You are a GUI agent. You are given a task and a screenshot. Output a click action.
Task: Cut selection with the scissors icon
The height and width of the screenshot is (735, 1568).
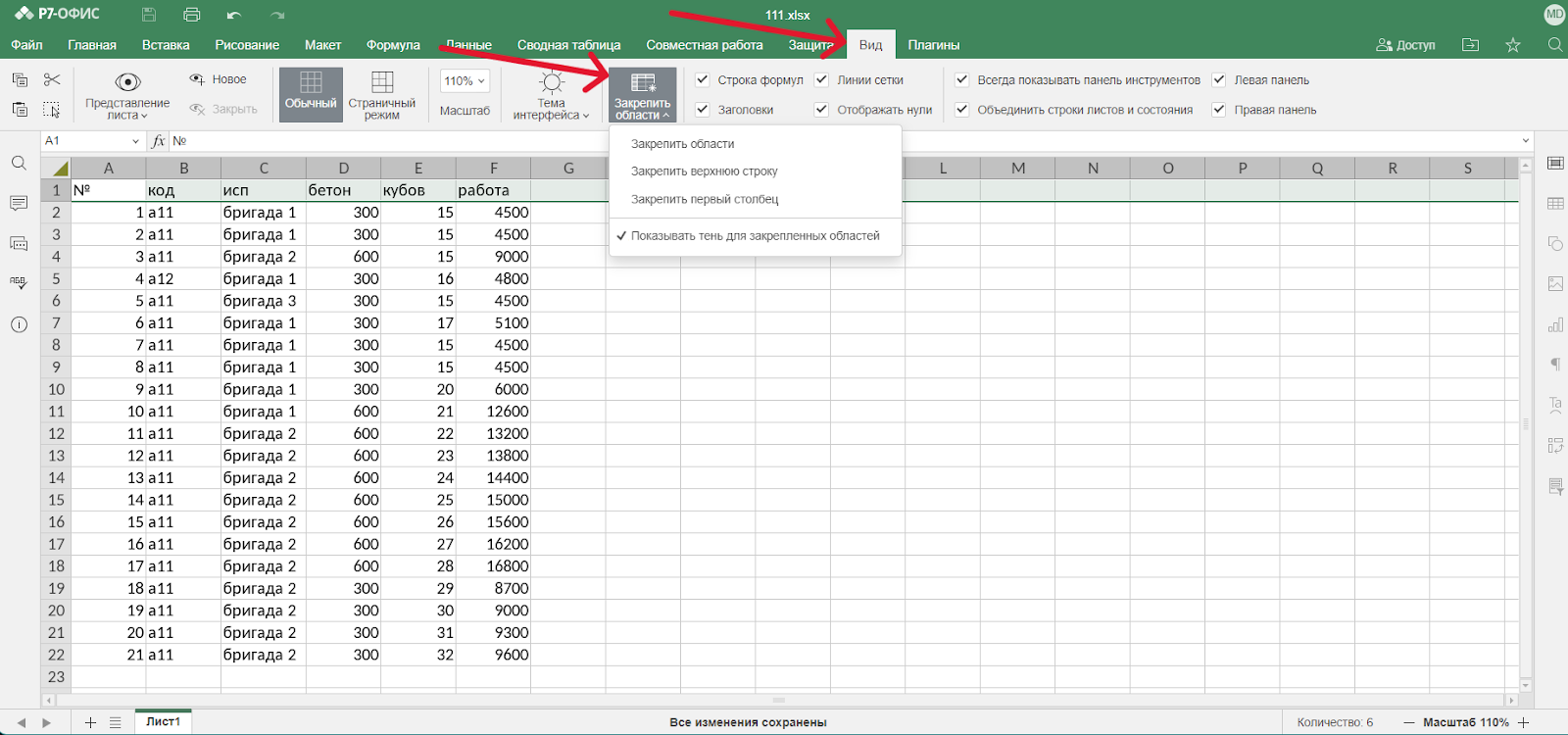(x=52, y=79)
